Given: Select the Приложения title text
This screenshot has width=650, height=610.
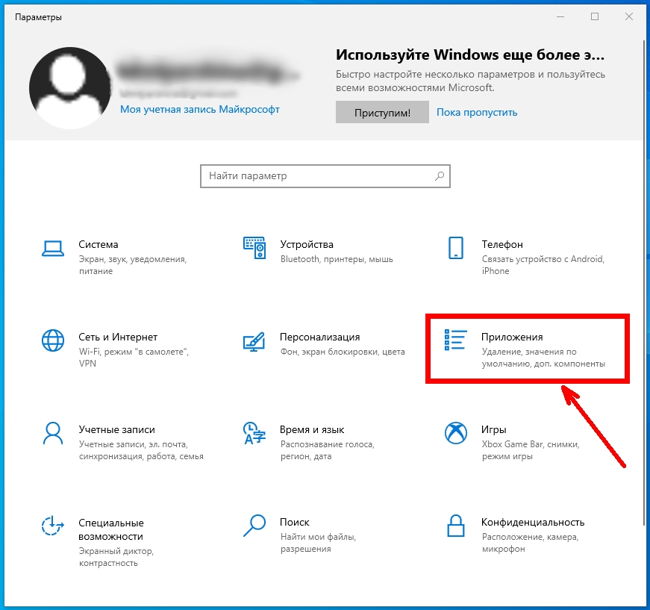Looking at the screenshot, I should tap(512, 337).
